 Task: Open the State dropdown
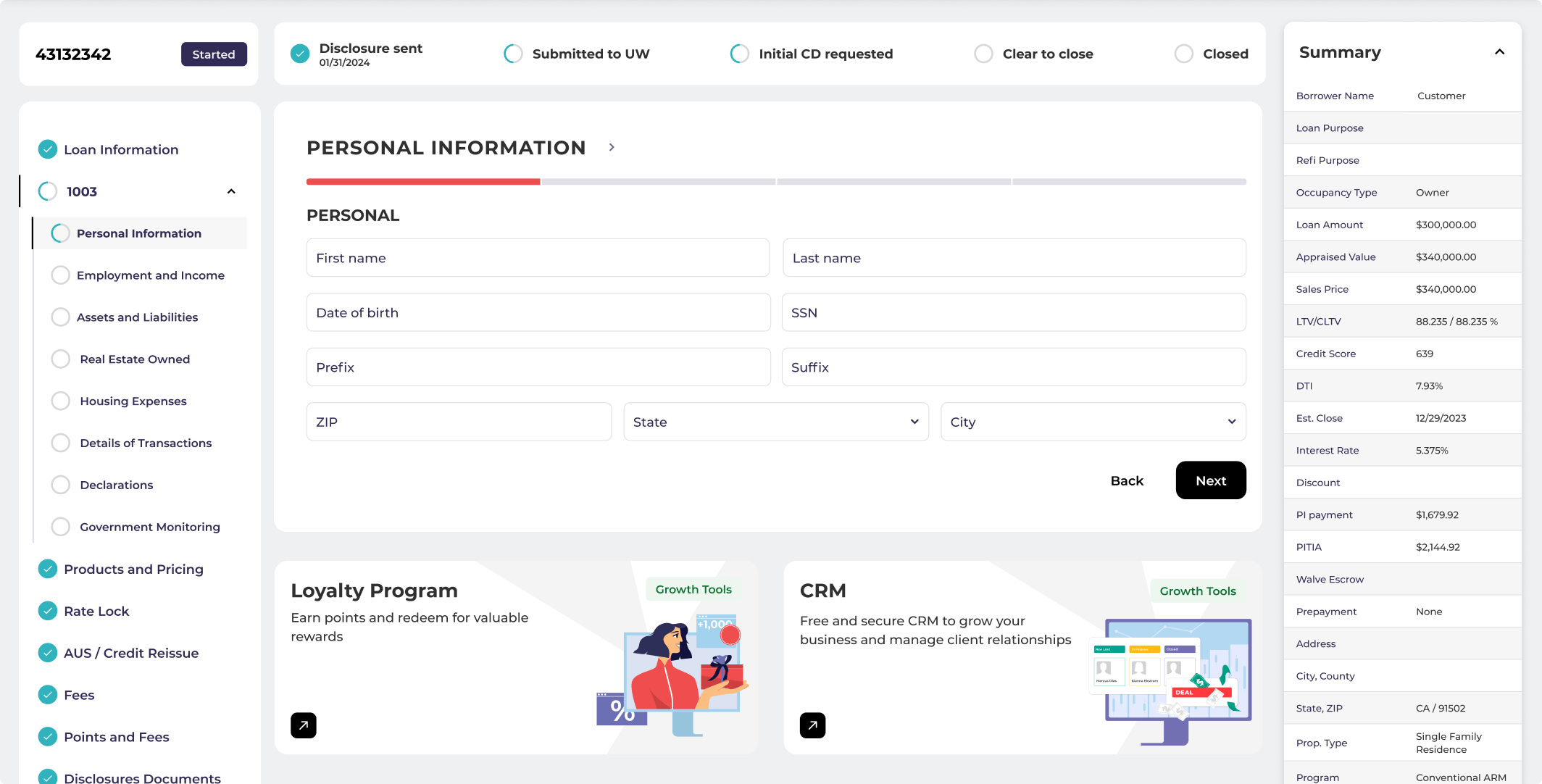(x=775, y=422)
